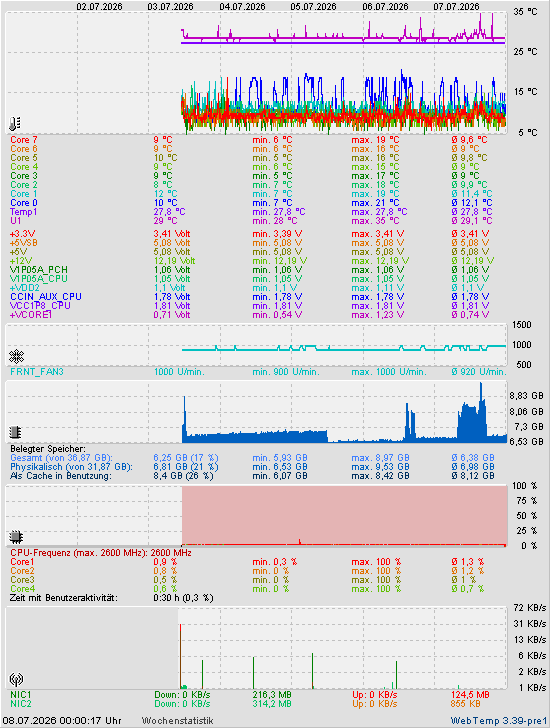The width and height of the screenshot is (550, 728).
Task: Click the U1 sensor label
Action: 16,221
